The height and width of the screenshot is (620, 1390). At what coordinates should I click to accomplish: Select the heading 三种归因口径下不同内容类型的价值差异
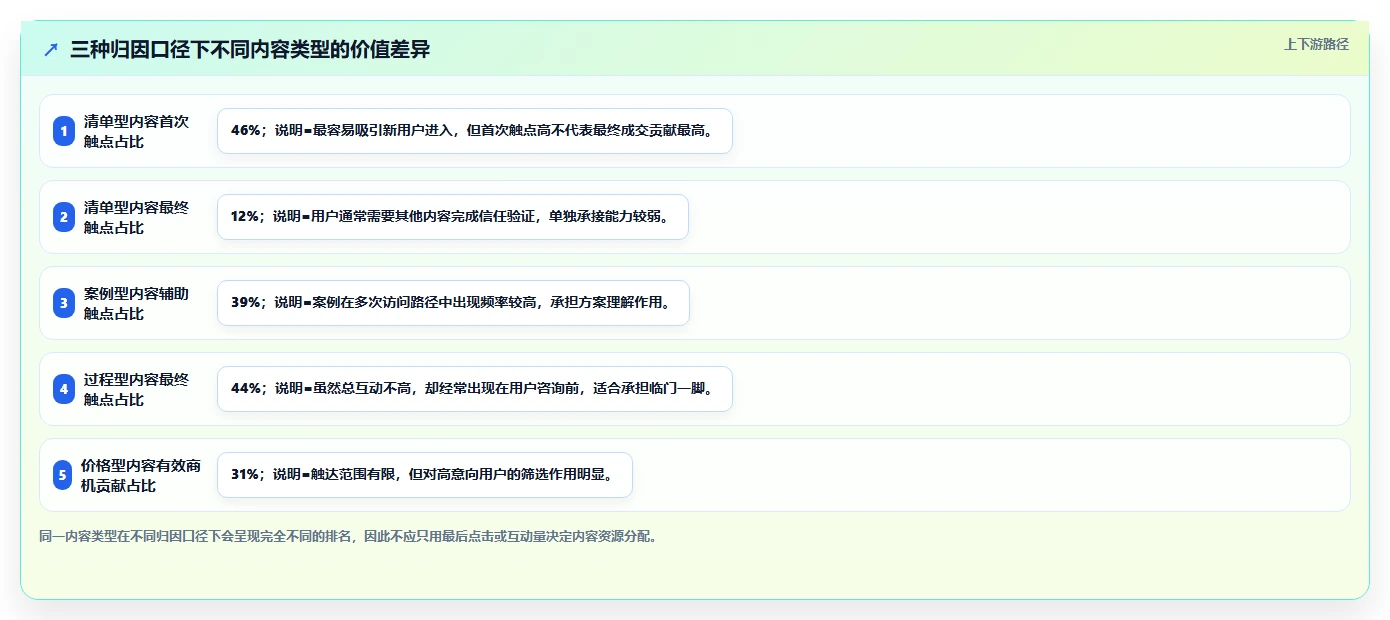click(x=250, y=50)
